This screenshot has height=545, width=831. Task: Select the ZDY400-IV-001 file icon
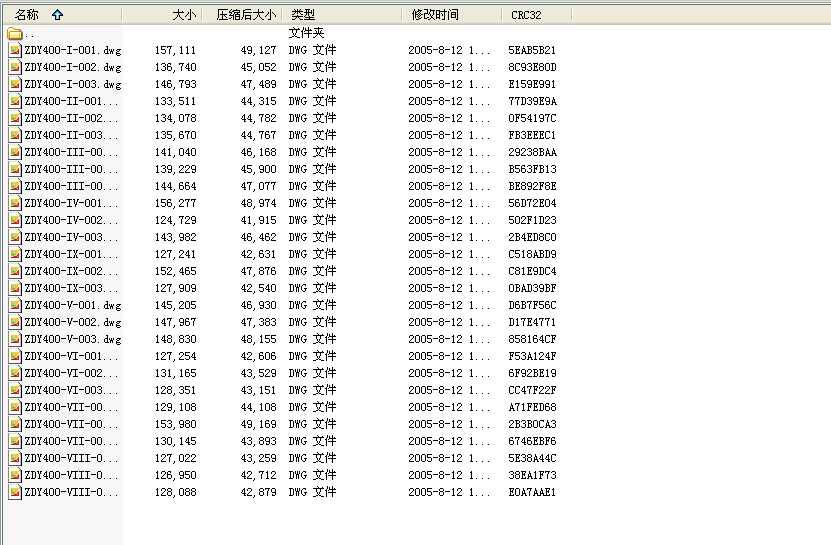(15, 203)
